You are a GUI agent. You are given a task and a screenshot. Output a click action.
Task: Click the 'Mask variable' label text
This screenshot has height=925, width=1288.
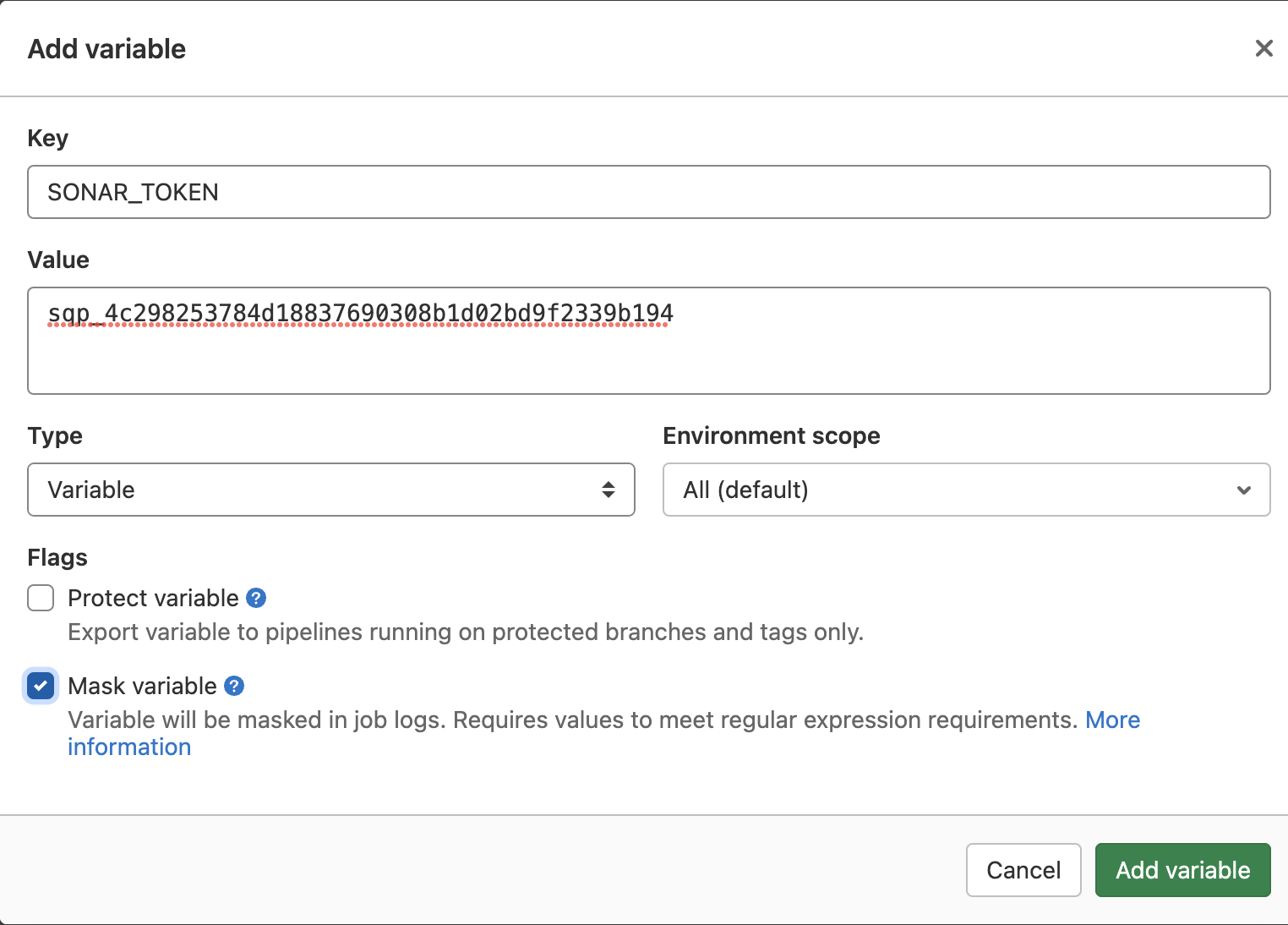142,686
